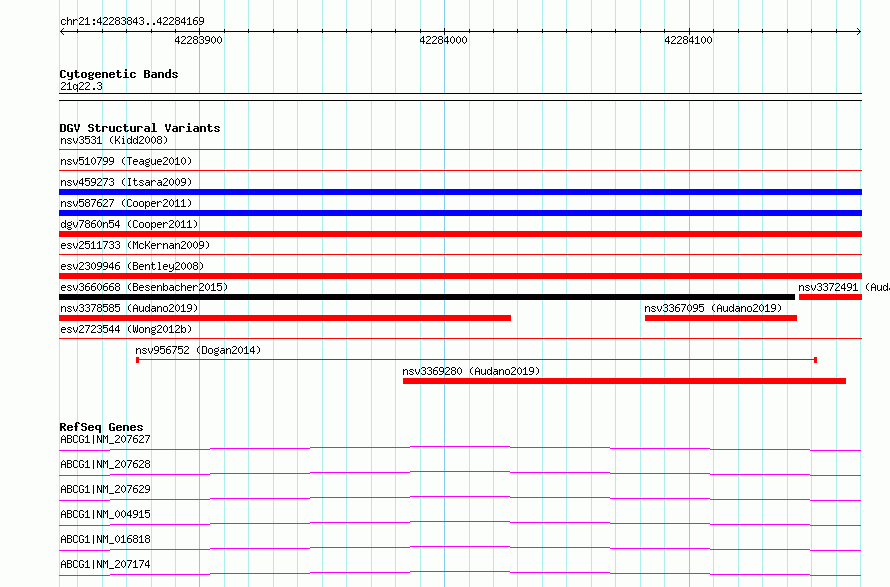Viewport: 890px width, 587px height.
Task: Open the Cytogenetic Bands track title
Action: 119,74
